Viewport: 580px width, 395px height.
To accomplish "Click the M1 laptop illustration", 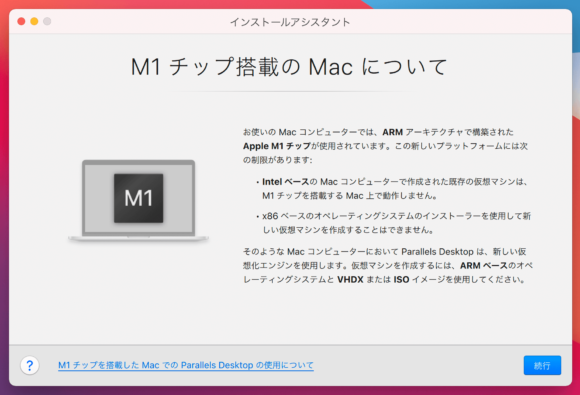I will (138, 202).
